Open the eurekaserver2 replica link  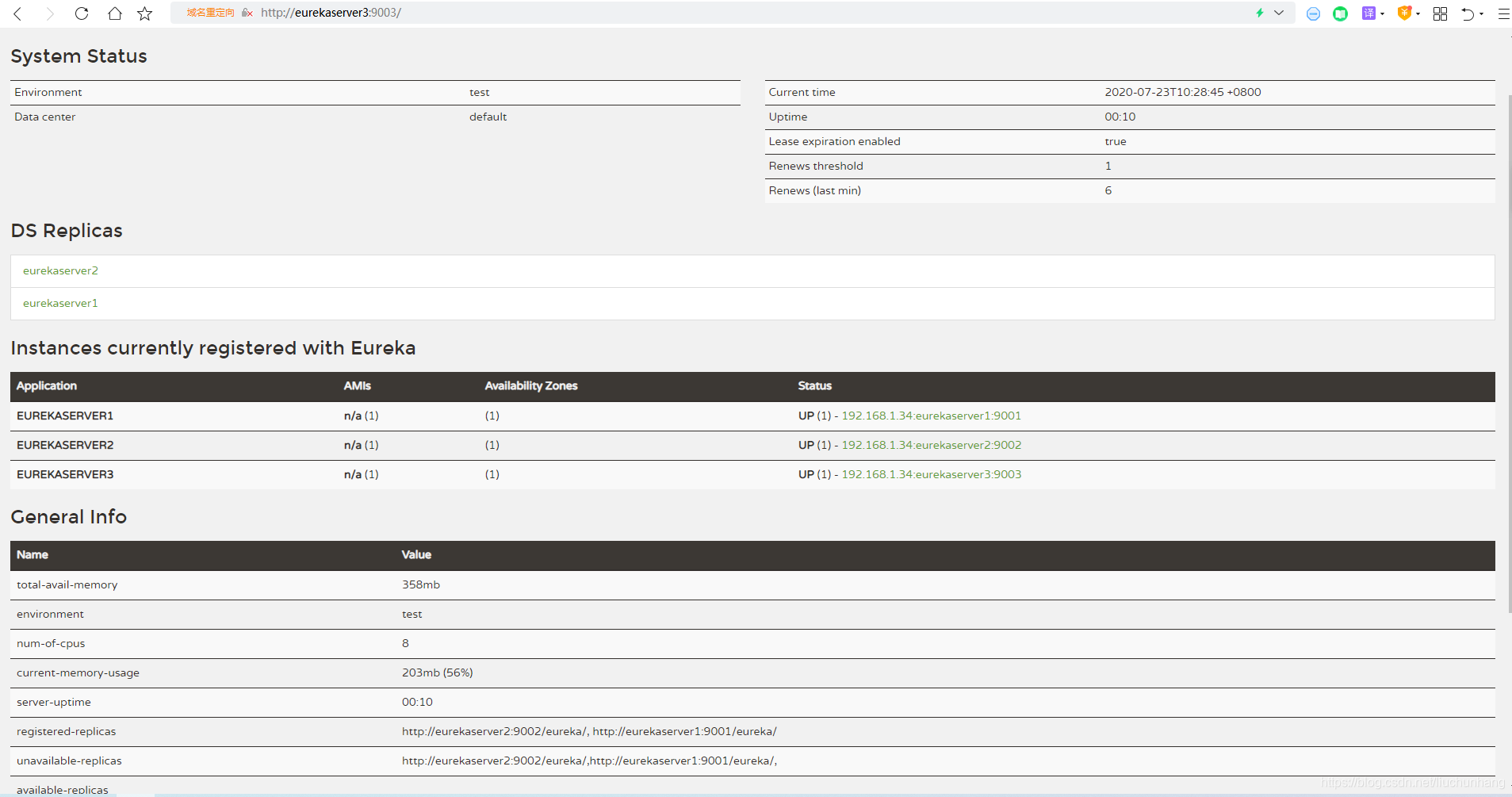pos(60,270)
